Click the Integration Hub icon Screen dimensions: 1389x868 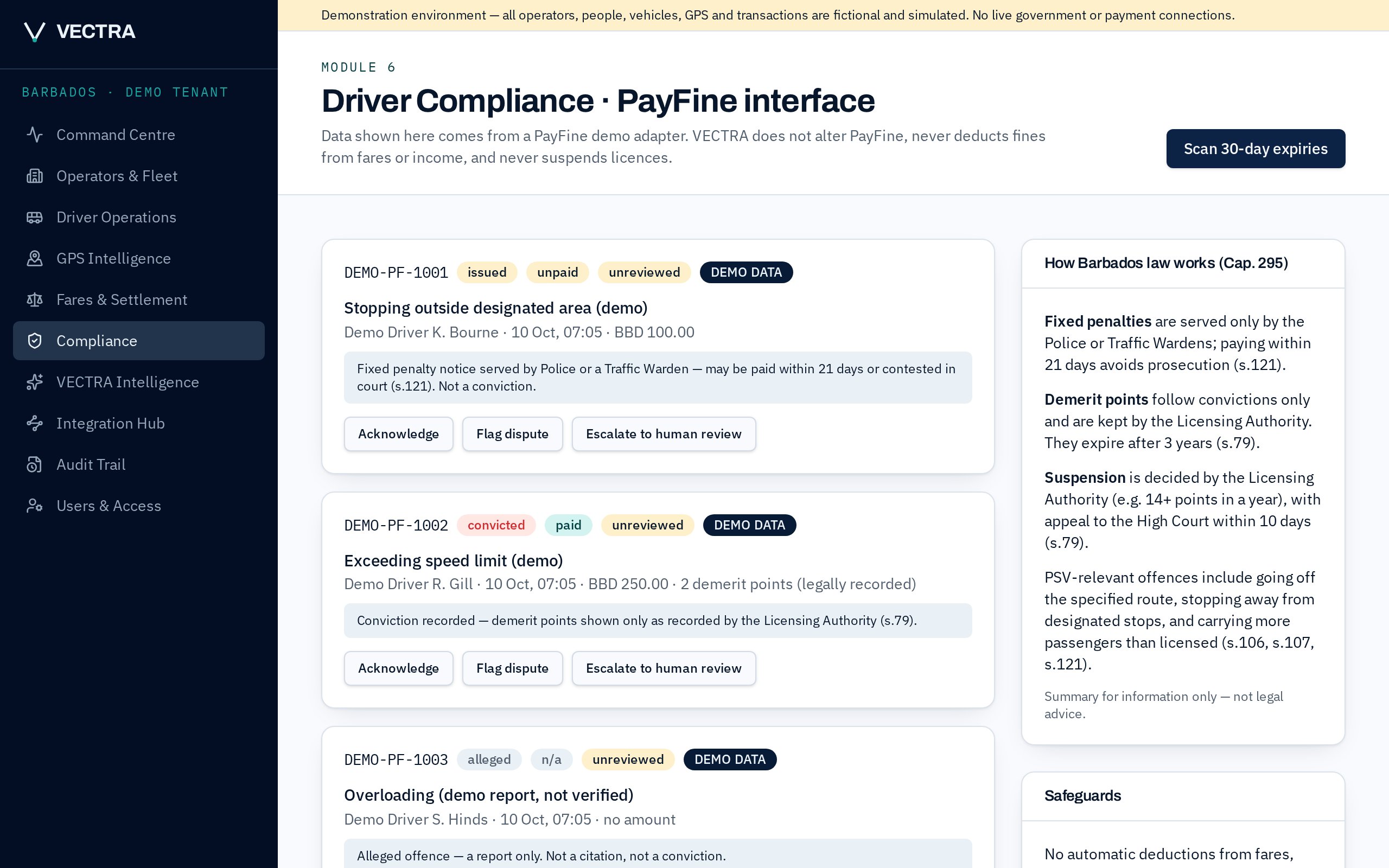[34, 424]
